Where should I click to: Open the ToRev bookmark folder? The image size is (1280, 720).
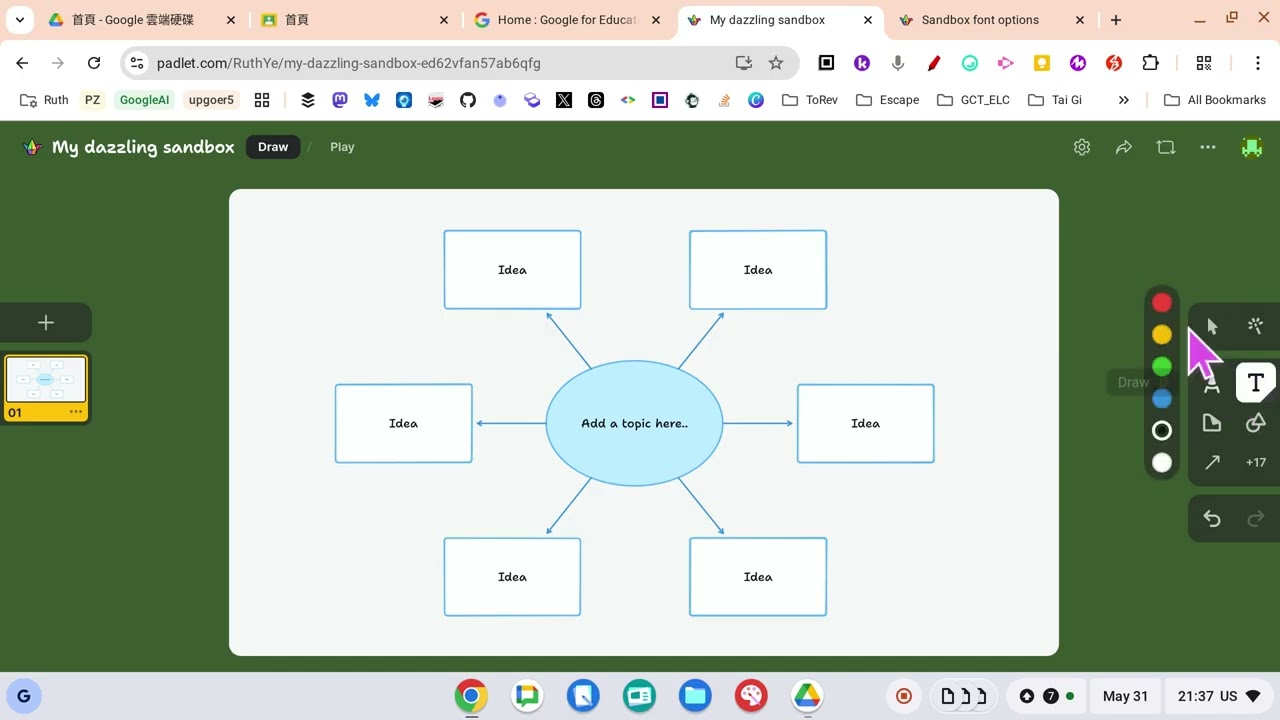pos(810,100)
